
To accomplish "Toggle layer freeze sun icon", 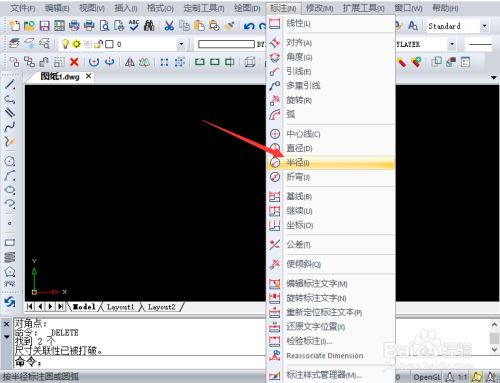I will click(77, 44).
